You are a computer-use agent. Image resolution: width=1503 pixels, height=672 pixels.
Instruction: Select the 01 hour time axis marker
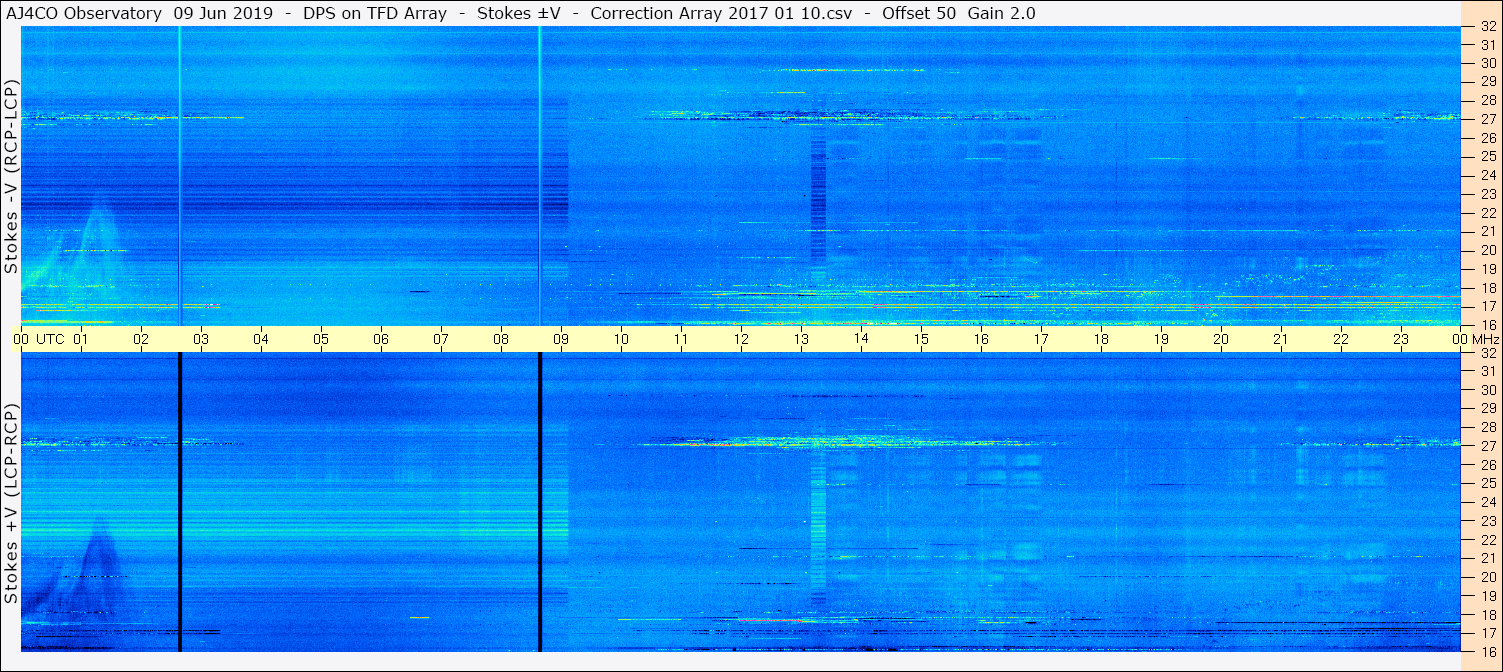pyautogui.click(x=81, y=339)
